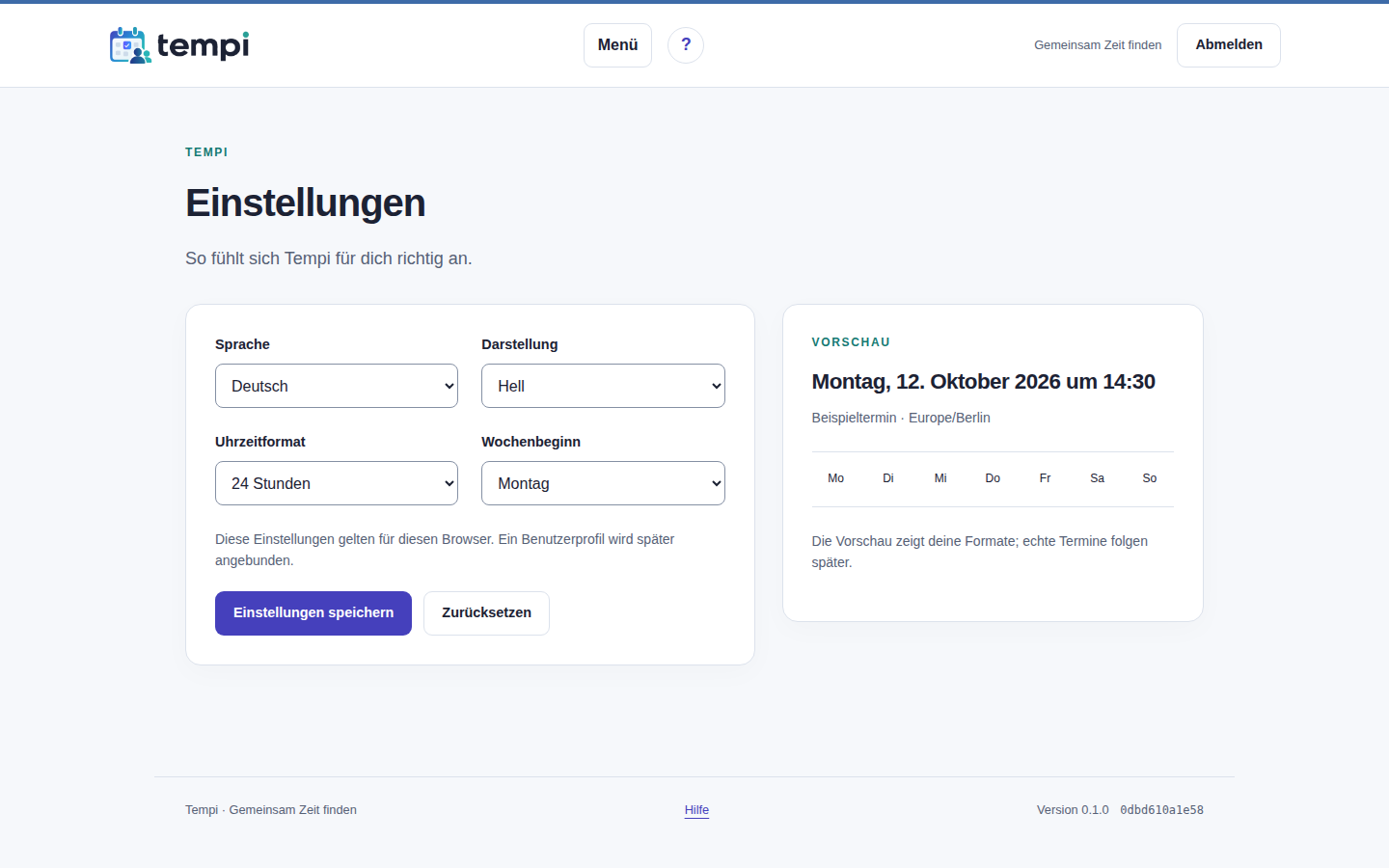The height and width of the screenshot is (868, 1389).
Task: Click the 'Uhrzeitformat' field label
Action: pyautogui.click(x=260, y=442)
